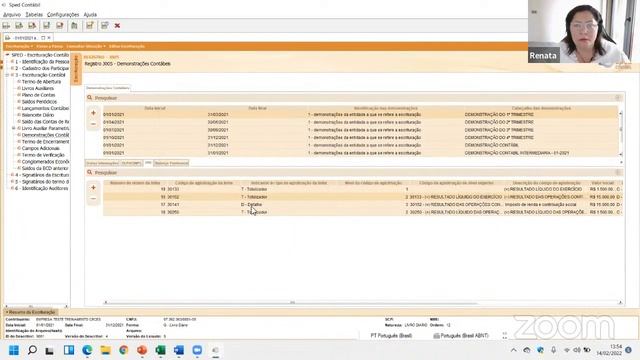Select the DEMONSTRAÇÃO DO 1º TRIMESTRE row

[x=361, y=115]
